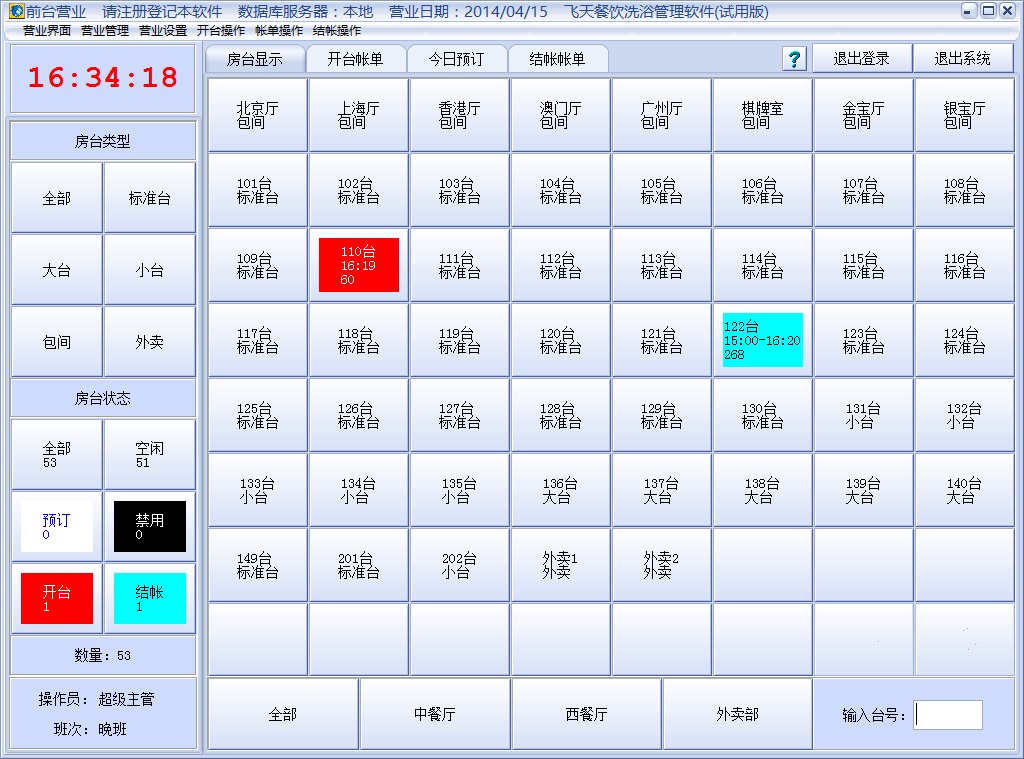Screen dimensions: 1024x759
Task: Filter by black 禁用 status swatch
Action: (149, 526)
